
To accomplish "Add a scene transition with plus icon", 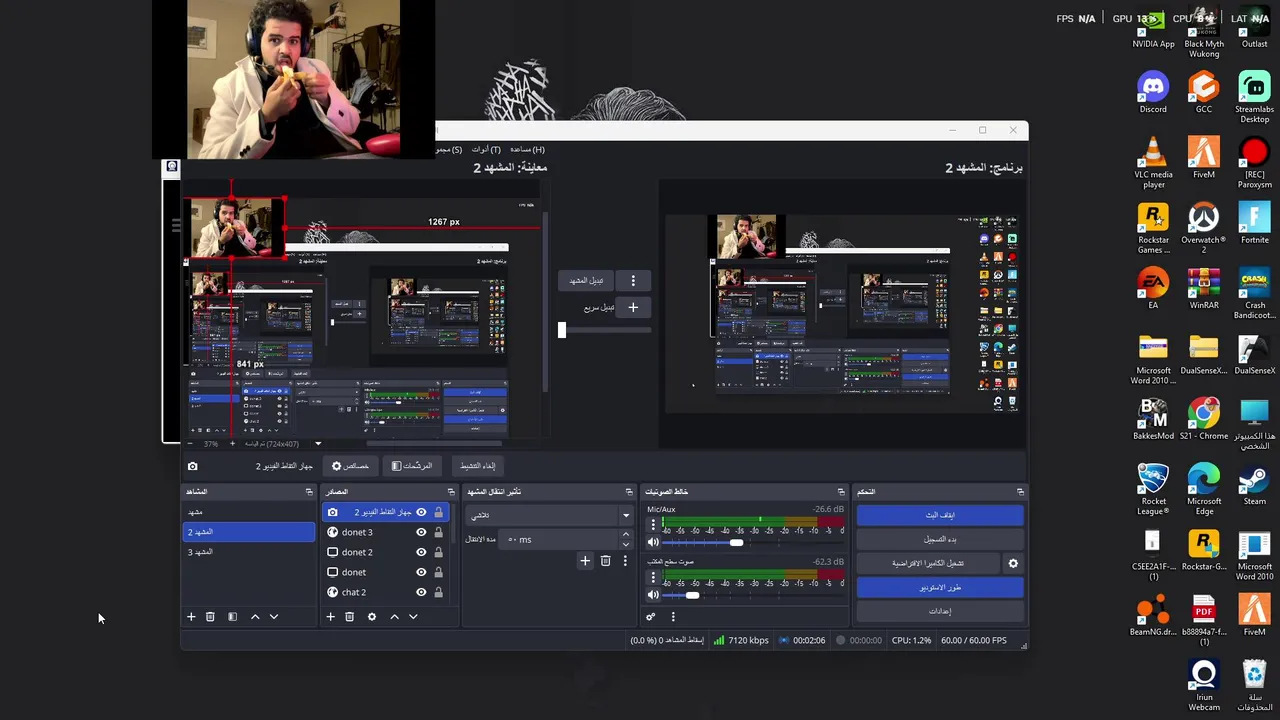I will 585,561.
